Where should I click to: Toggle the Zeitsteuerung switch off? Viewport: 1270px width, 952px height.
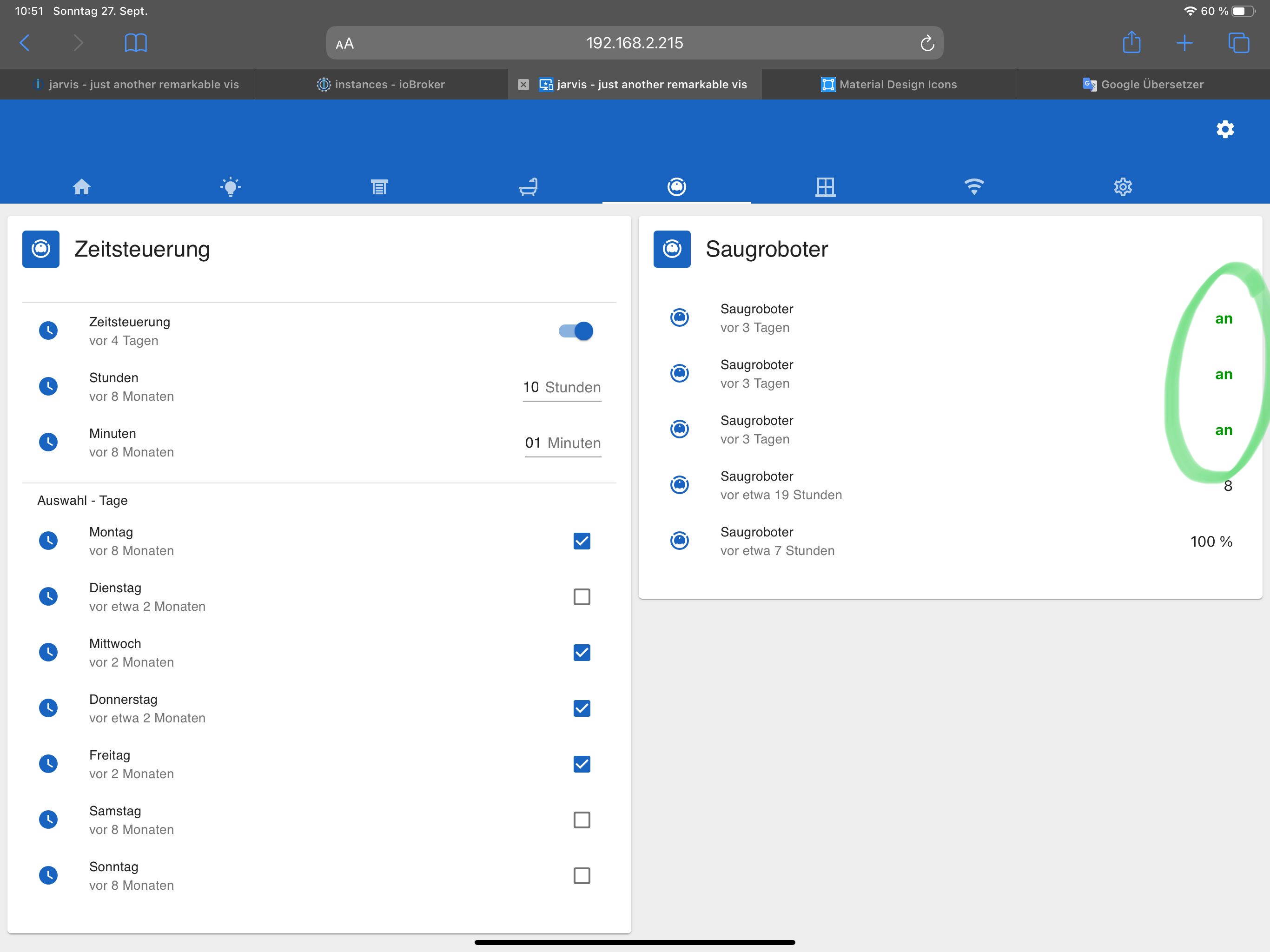coord(576,331)
